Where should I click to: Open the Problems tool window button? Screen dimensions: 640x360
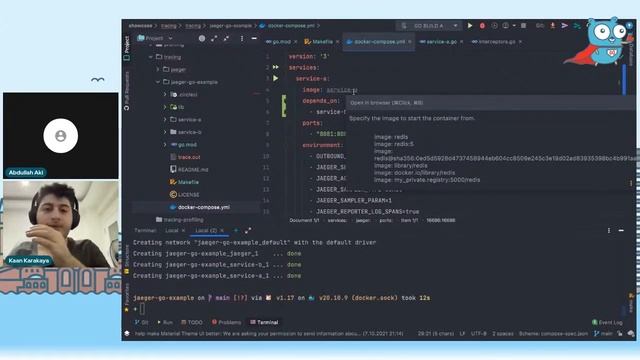(227, 322)
